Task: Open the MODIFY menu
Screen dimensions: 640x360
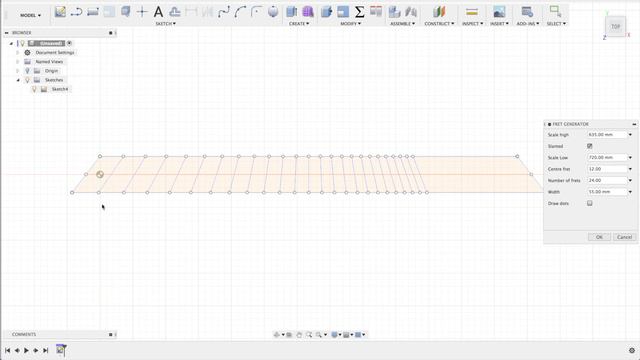Action: tap(351, 24)
